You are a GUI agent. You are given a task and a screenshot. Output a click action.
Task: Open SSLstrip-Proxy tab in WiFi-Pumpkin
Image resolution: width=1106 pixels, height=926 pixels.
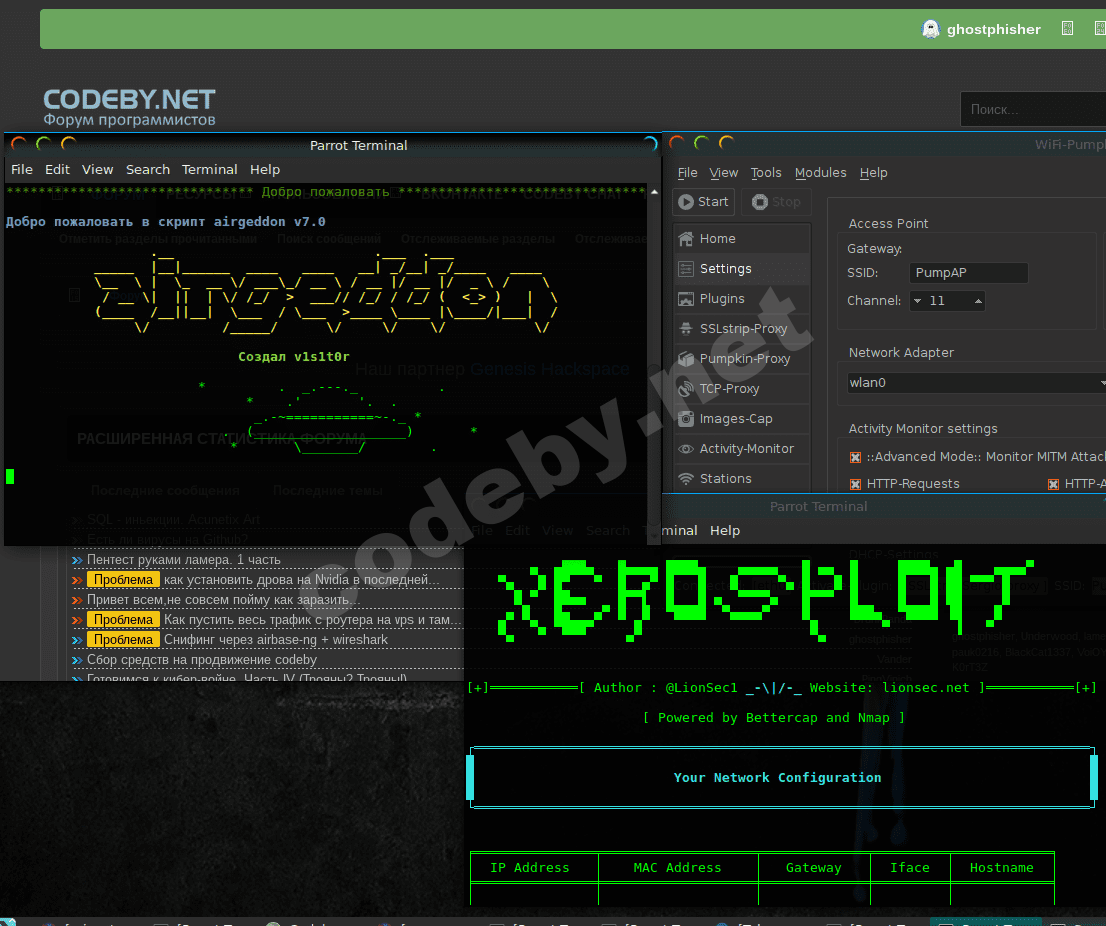click(x=741, y=329)
